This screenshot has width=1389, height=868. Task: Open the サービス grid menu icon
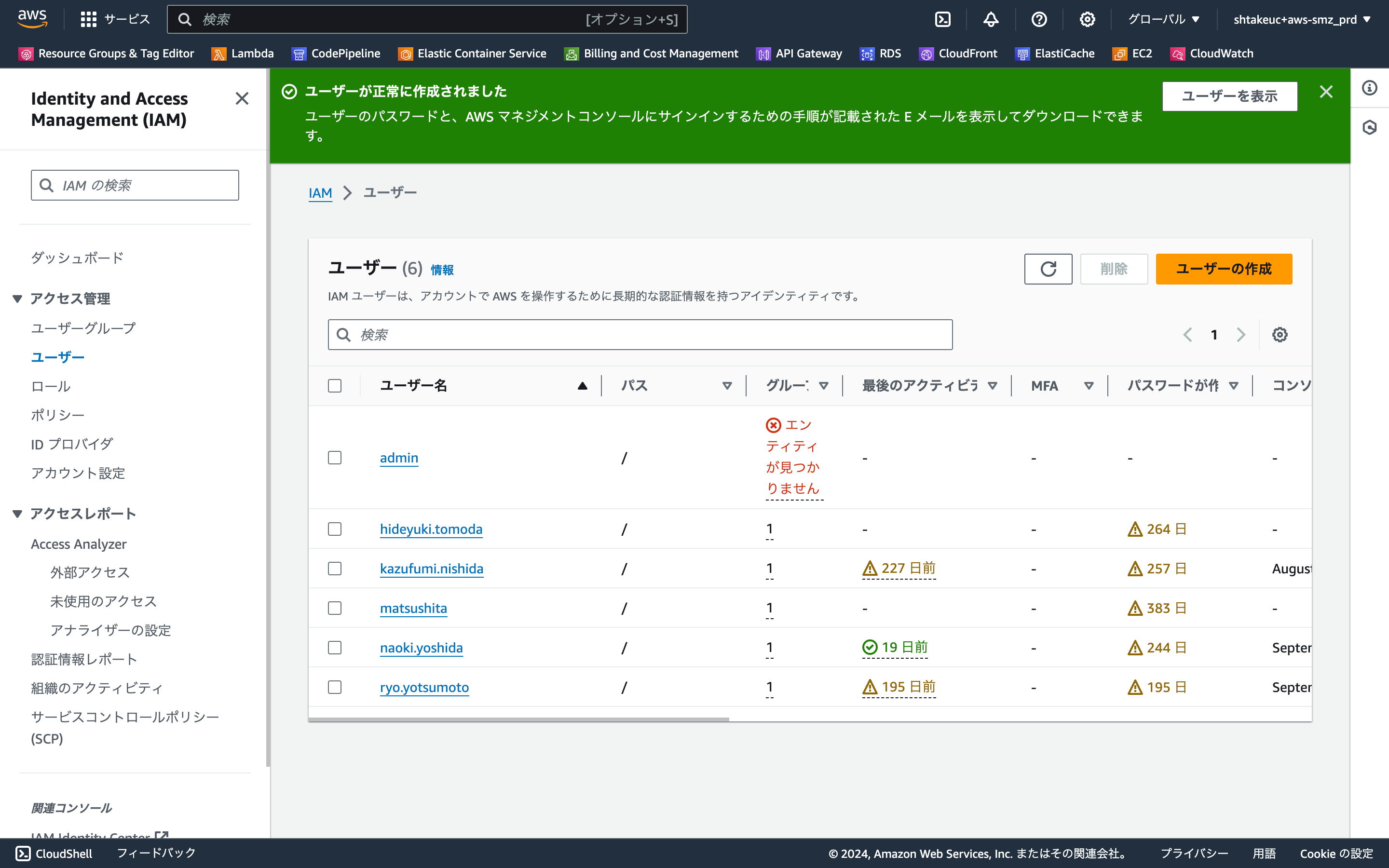[x=88, y=19]
